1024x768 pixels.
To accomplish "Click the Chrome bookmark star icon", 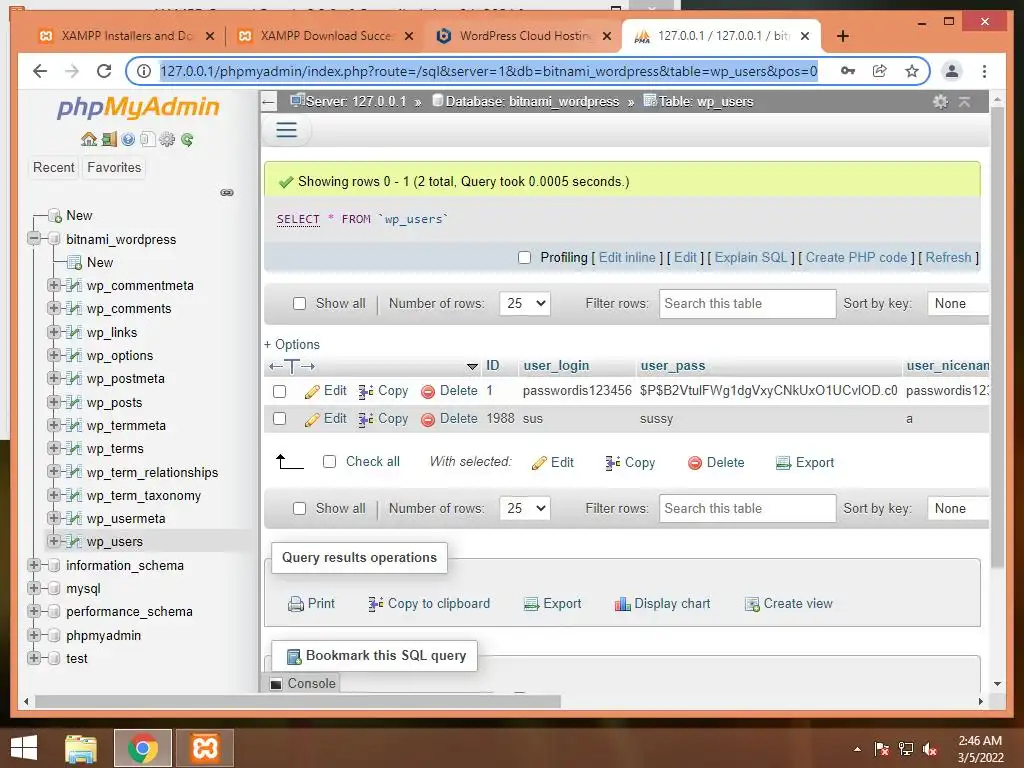I will pyautogui.click(x=912, y=71).
